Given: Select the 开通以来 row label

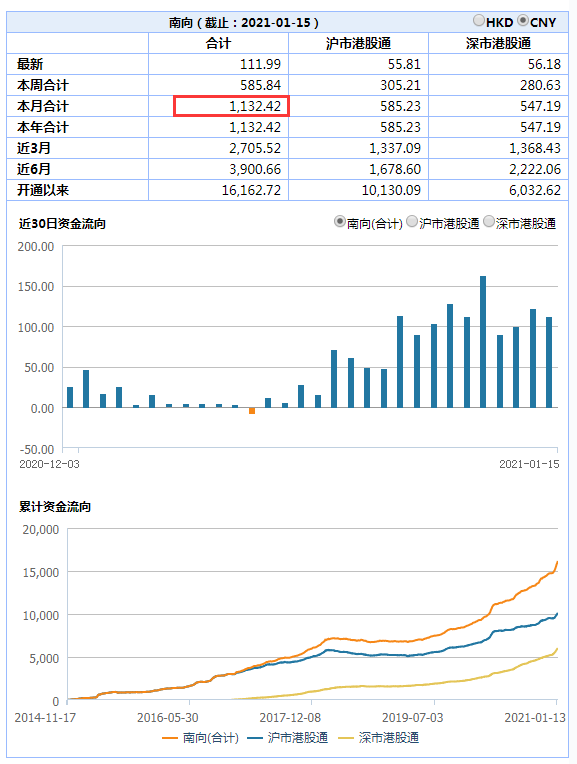Looking at the screenshot, I should (x=43, y=190).
